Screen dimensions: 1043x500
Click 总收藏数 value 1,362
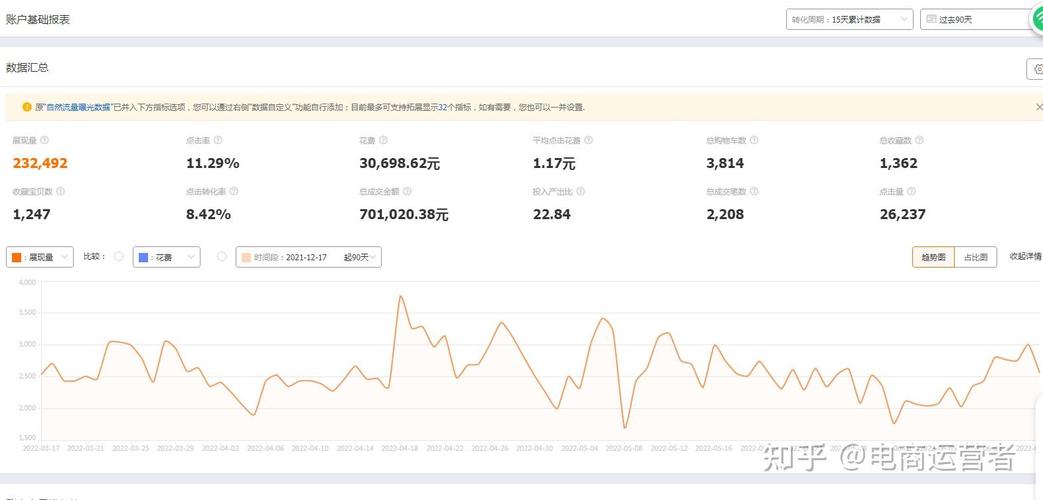click(x=898, y=164)
